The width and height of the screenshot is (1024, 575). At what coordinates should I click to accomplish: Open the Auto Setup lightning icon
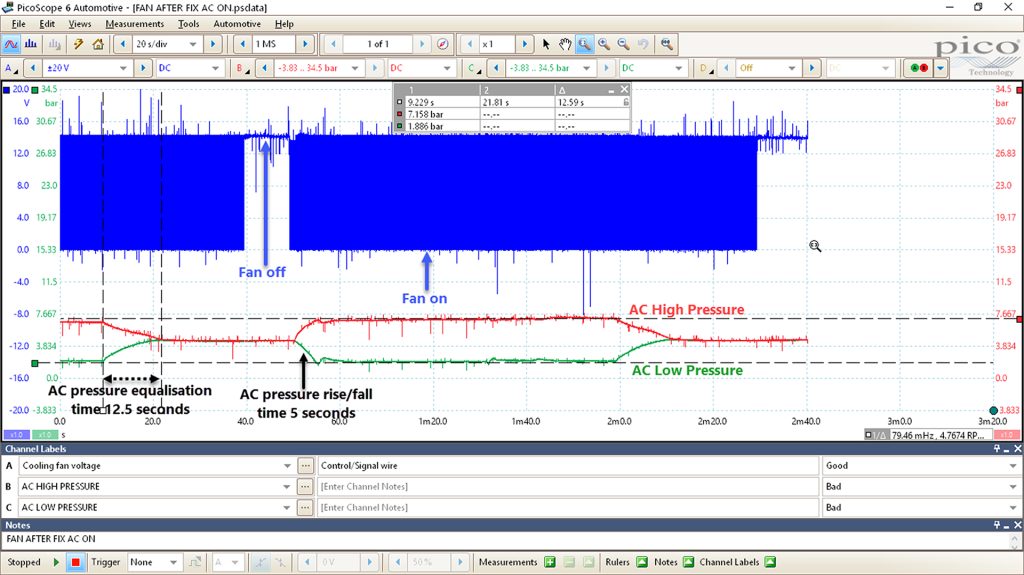[78, 44]
